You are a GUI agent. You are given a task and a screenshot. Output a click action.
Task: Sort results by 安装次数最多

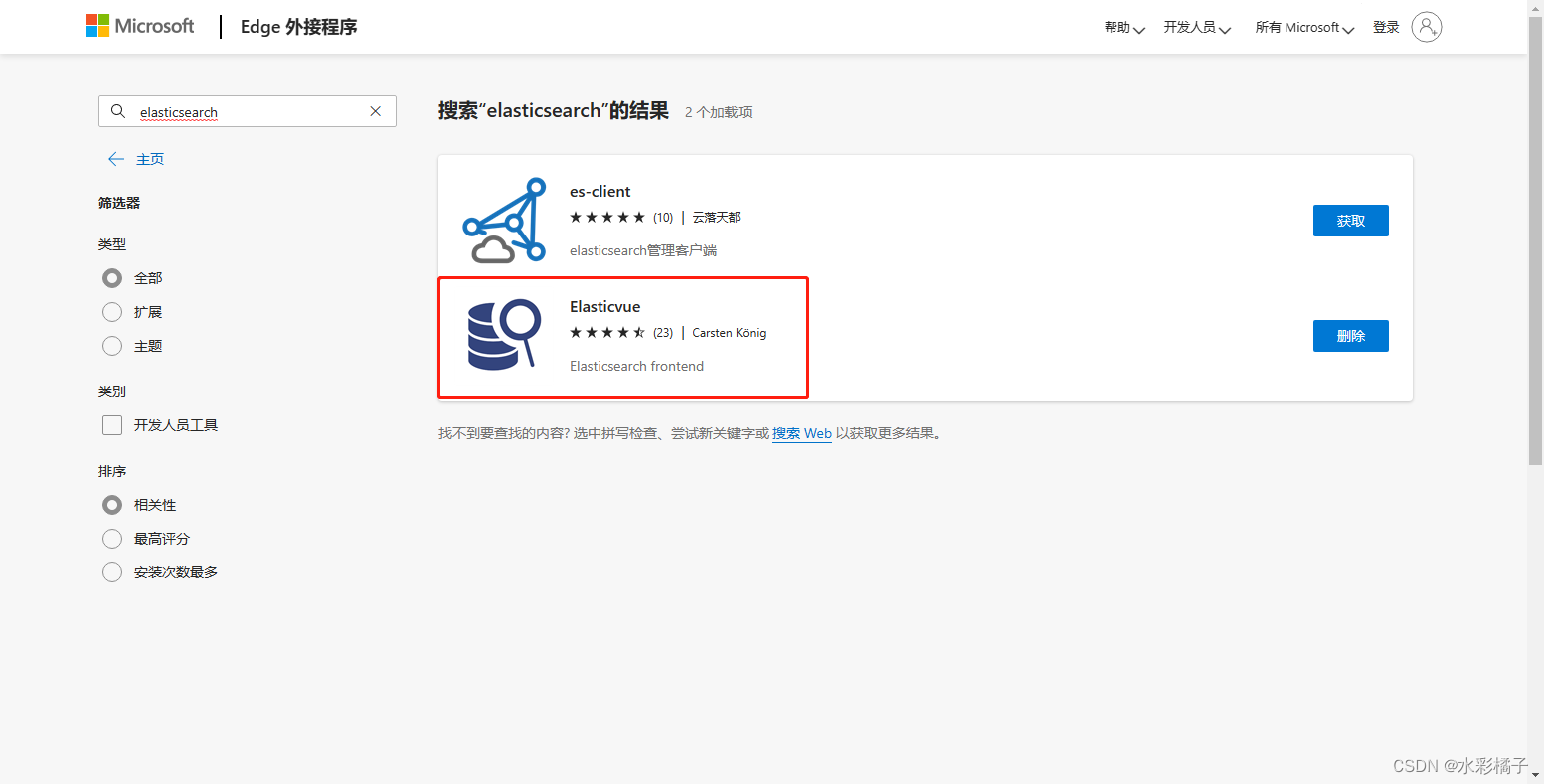coord(112,572)
